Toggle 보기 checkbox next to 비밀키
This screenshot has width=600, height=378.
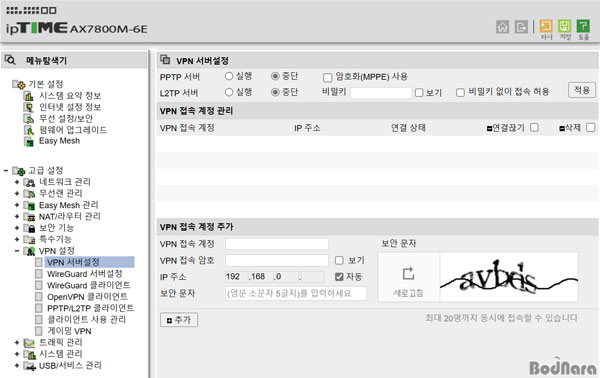419,93
